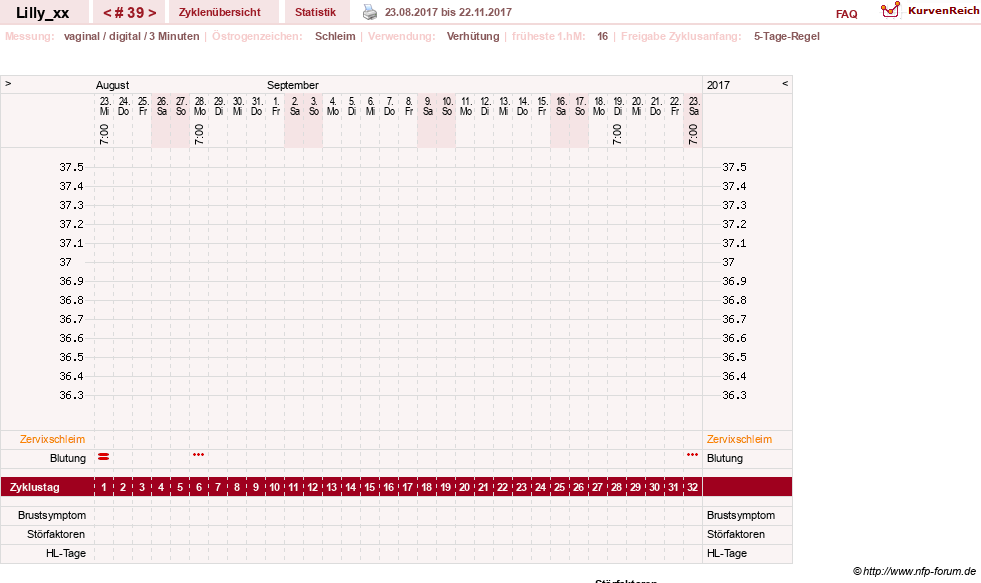Go to previous cycle with left arrow
Image resolution: width=981 pixels, height=583 pixels.
pos(107,13)
